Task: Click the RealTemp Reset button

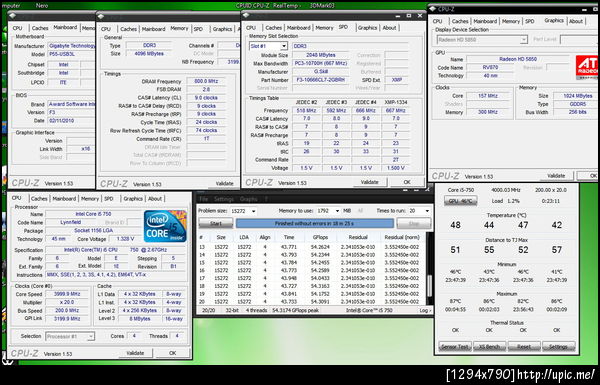Action: pos(524,347)
